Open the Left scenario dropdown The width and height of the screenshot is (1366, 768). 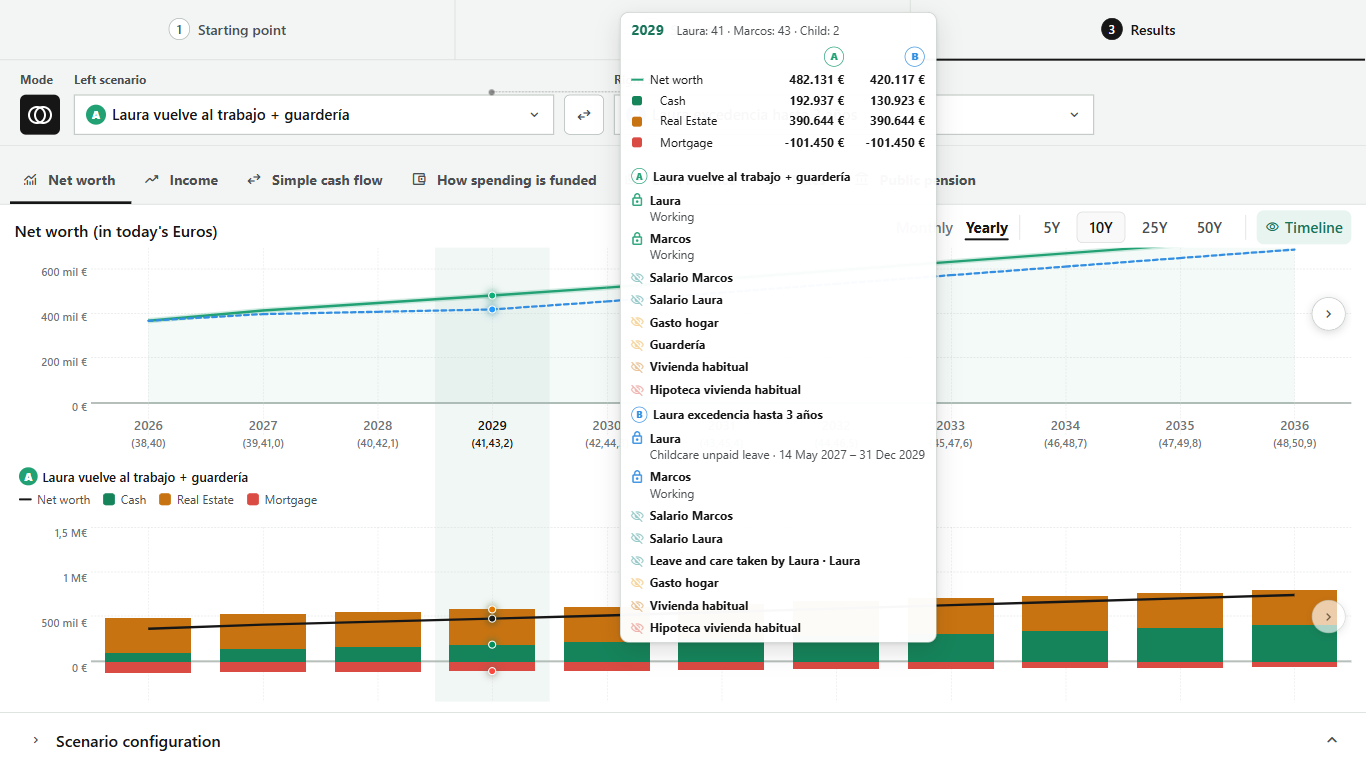pos(314,115)
